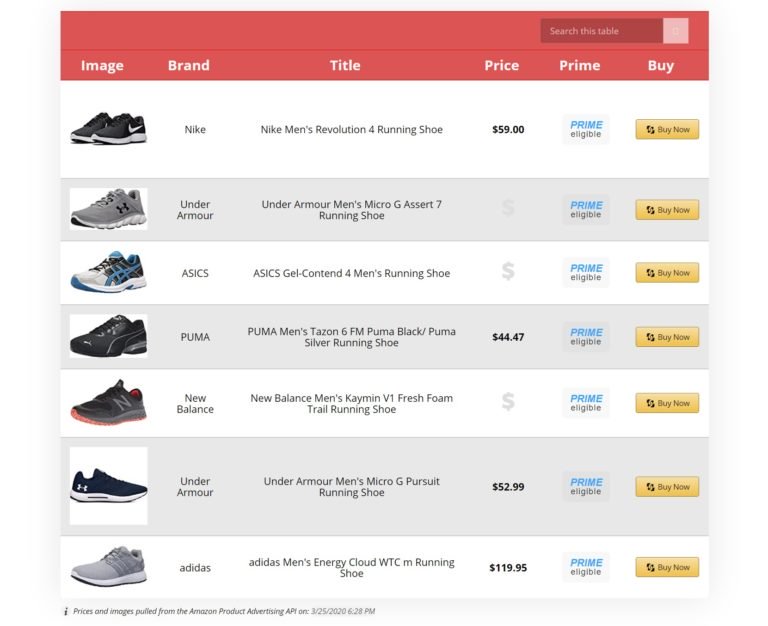Click the search submit icon button
768x626 pixels.
(x=675, y=31)
